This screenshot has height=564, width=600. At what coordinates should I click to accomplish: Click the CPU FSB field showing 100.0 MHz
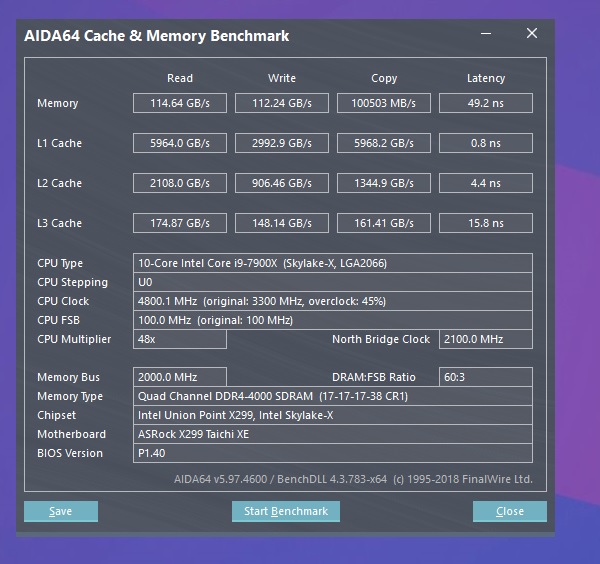(x=333, y=320)
